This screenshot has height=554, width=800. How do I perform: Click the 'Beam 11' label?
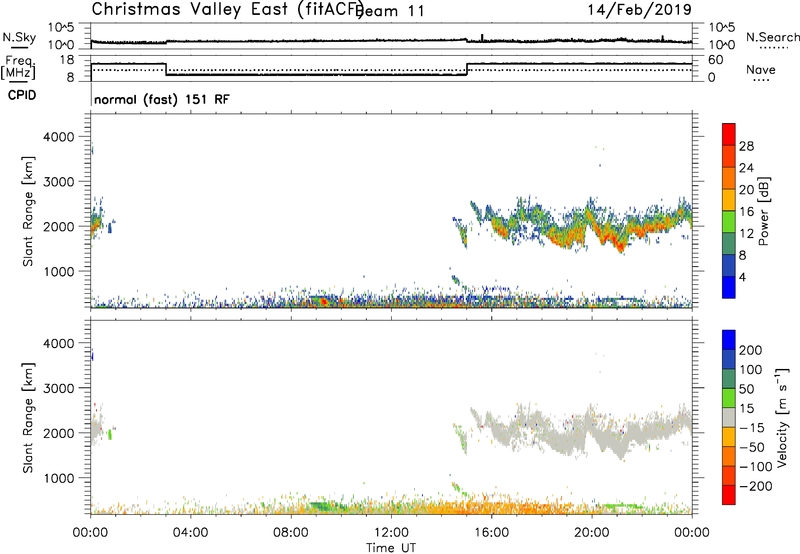coord(390,11)
